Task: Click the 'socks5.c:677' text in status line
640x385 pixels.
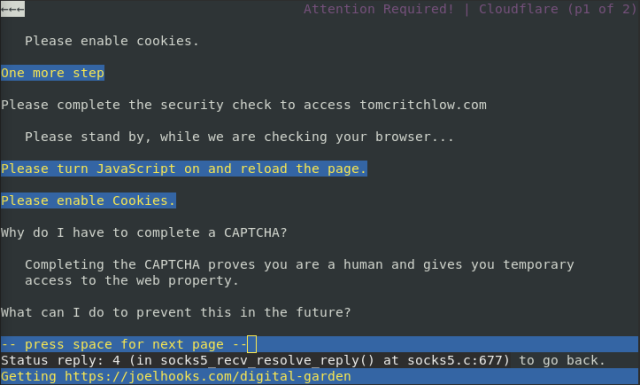Action: [x=455, y=361]
